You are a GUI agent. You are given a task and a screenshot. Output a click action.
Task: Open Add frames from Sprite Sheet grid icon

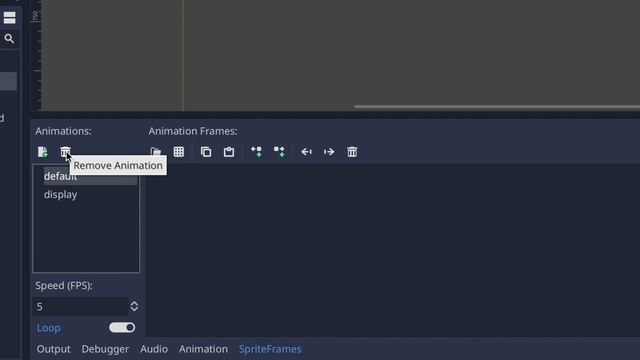[x=179, y=152]
